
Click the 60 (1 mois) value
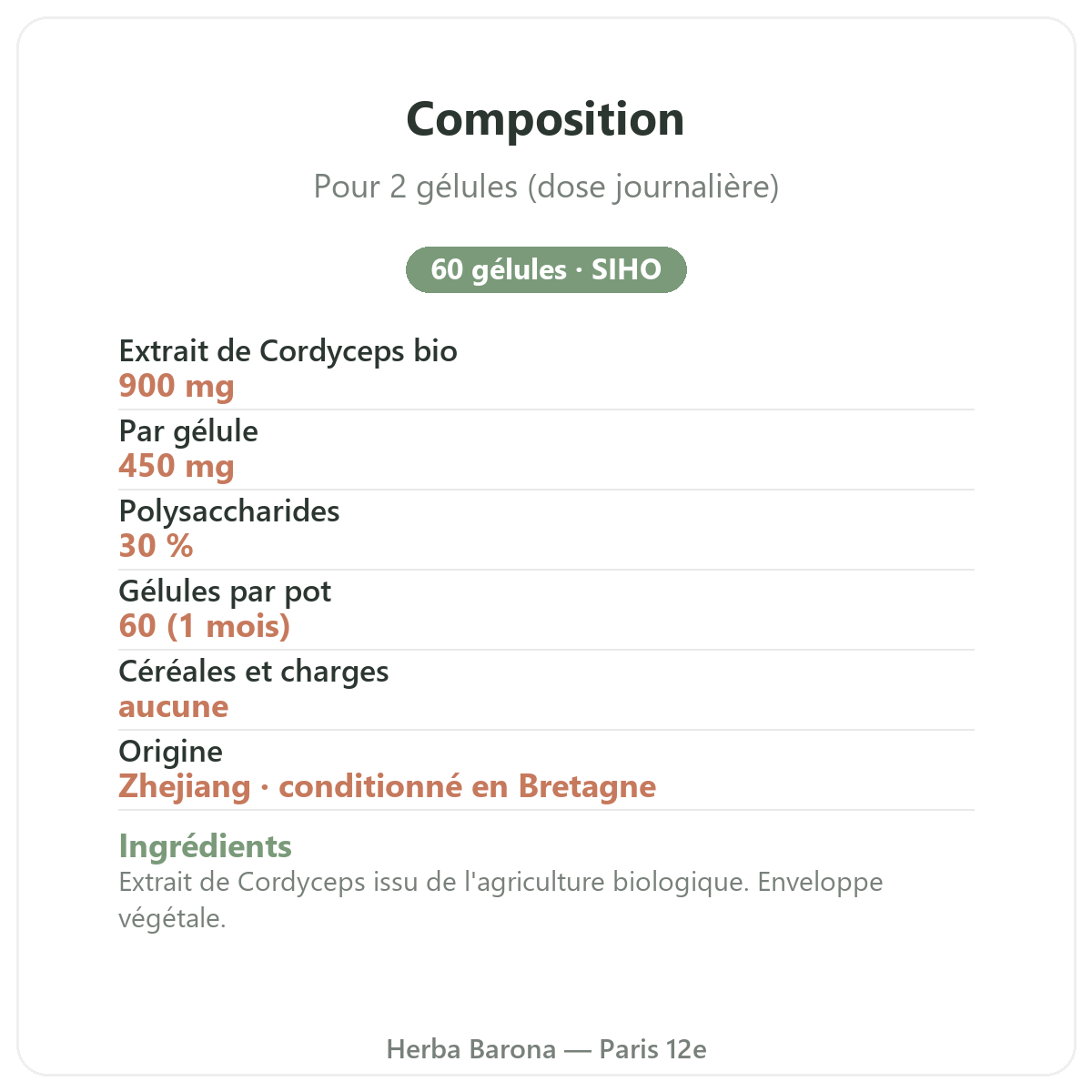[x=205, y=626]
